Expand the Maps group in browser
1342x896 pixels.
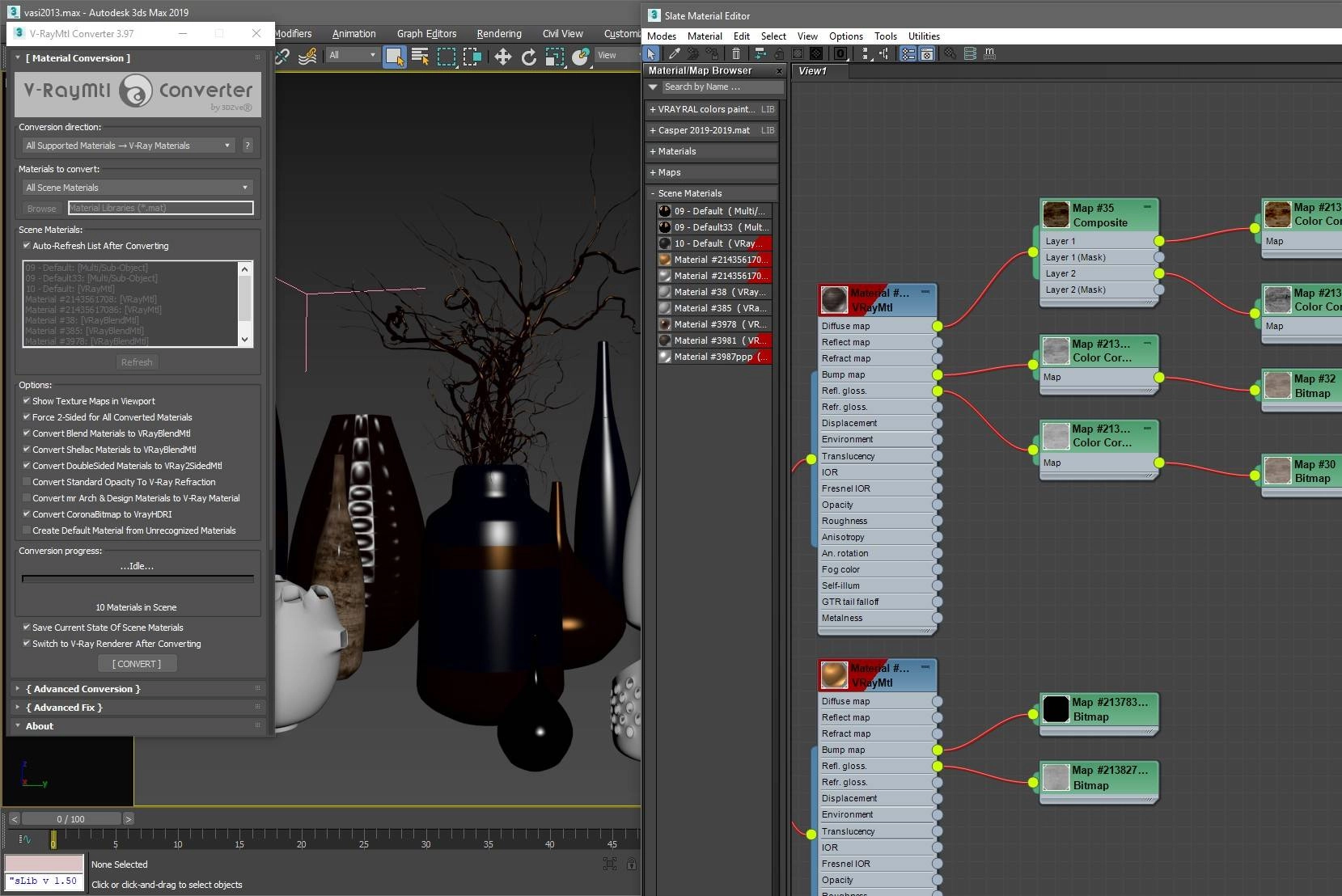712,172
